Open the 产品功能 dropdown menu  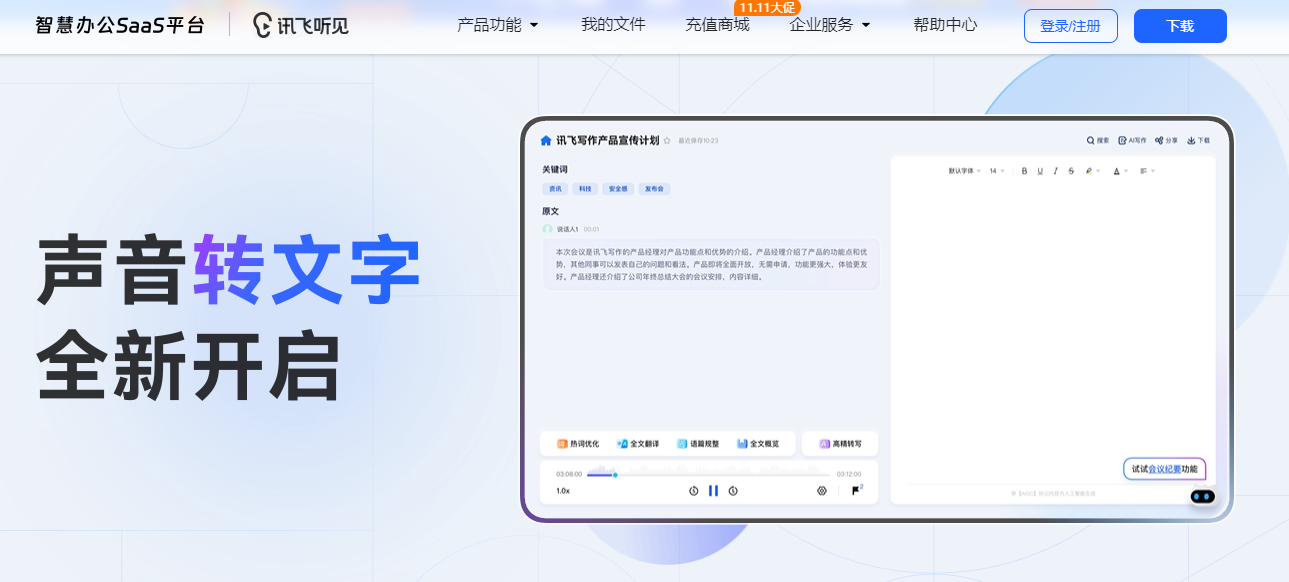[x=497, y=25]
